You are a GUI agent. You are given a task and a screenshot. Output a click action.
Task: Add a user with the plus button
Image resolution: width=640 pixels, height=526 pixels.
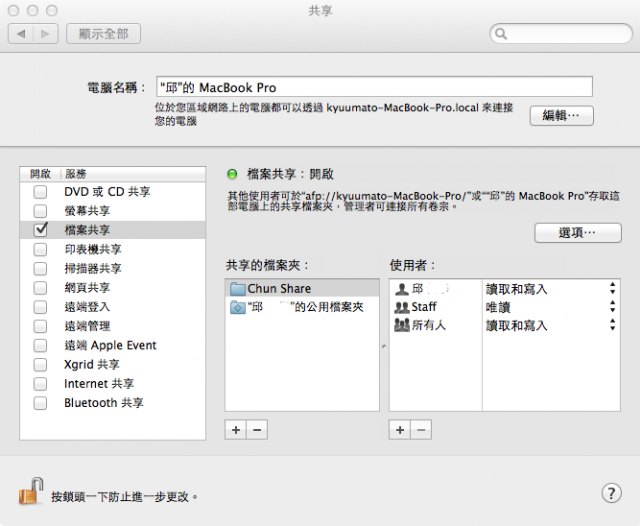point(400,430)
